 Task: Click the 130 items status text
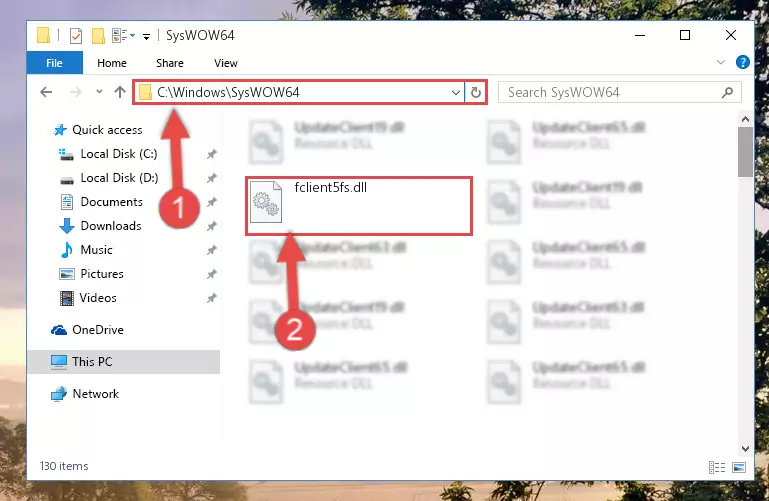(x=64, y=466)
